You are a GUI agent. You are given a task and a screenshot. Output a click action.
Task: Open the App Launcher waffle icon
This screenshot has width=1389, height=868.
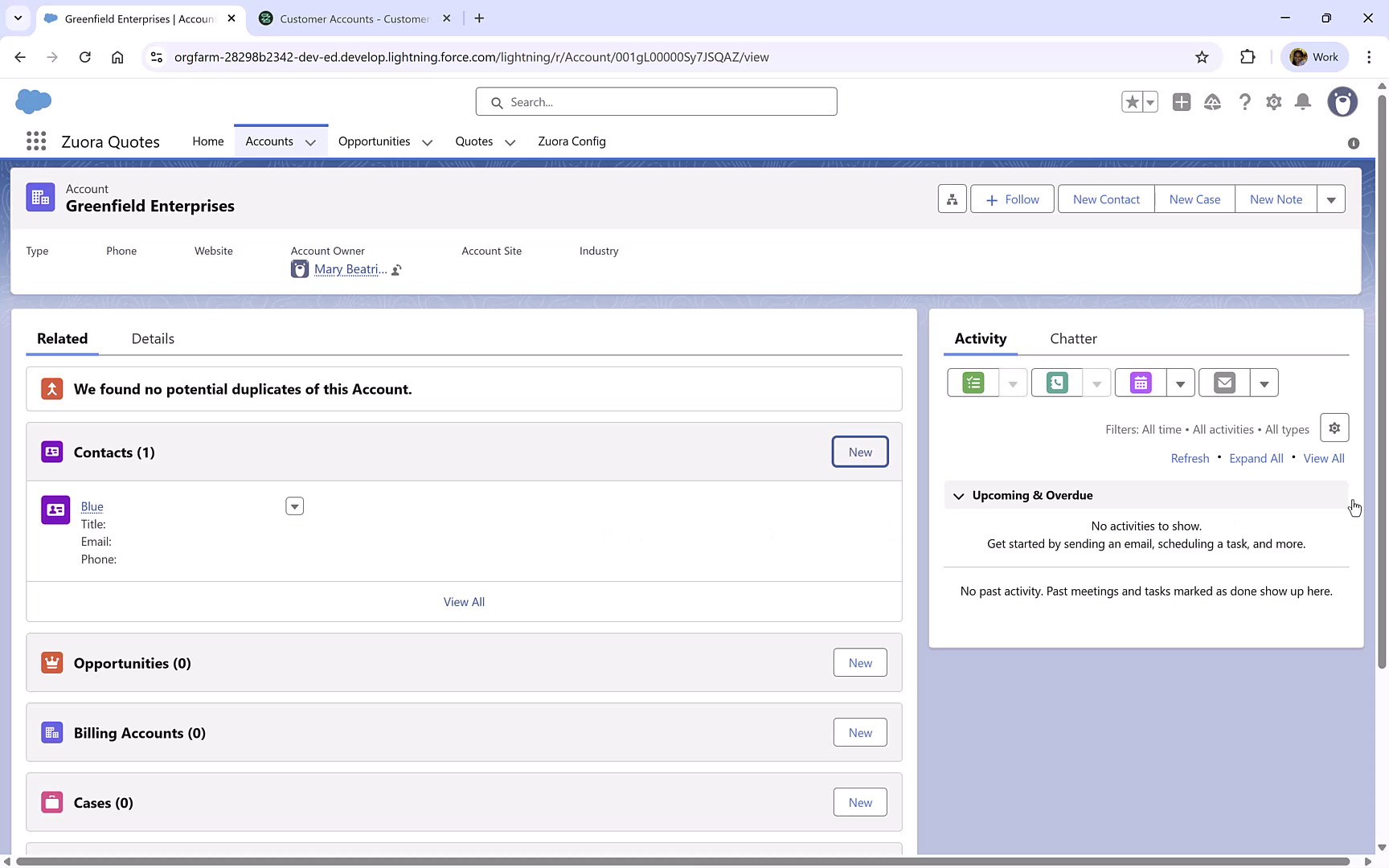tap(35, 141)
